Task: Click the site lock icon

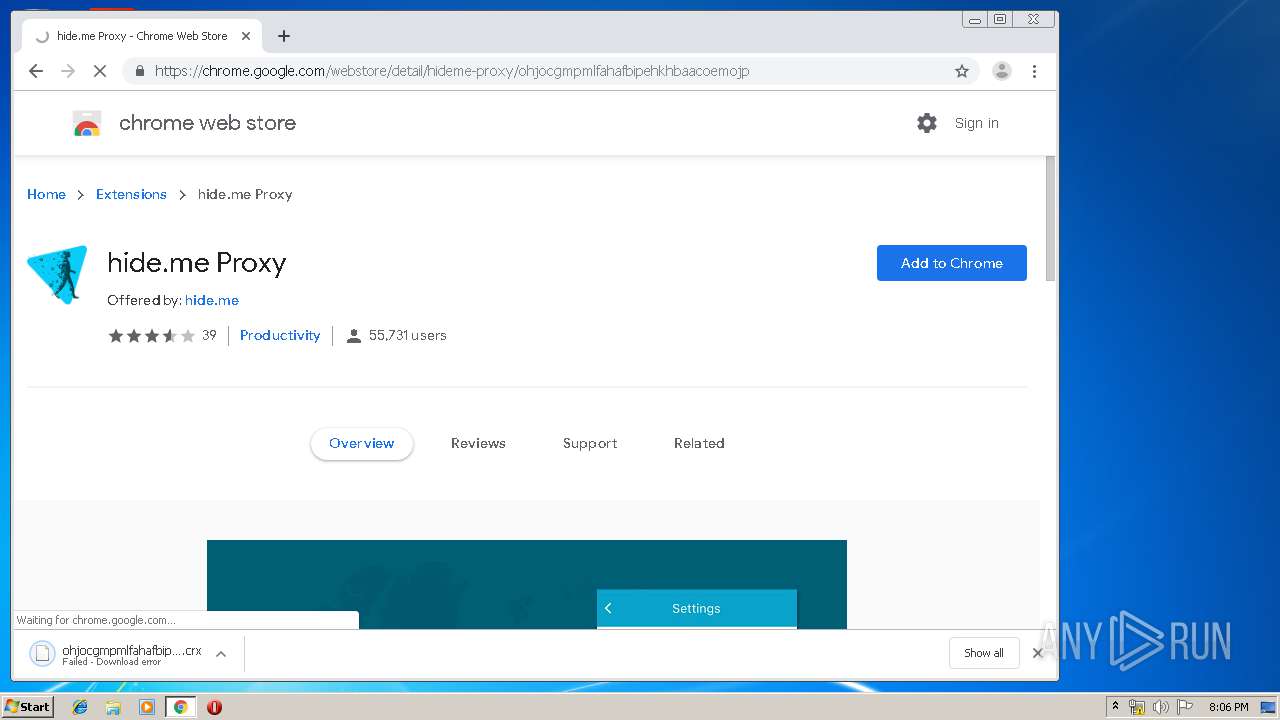Action: (x=139, y=71)
